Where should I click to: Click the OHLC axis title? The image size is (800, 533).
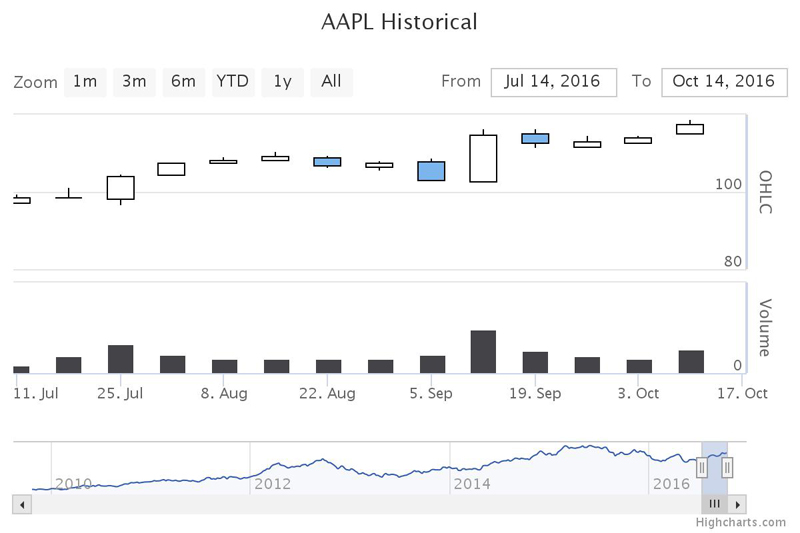[765, 192]
